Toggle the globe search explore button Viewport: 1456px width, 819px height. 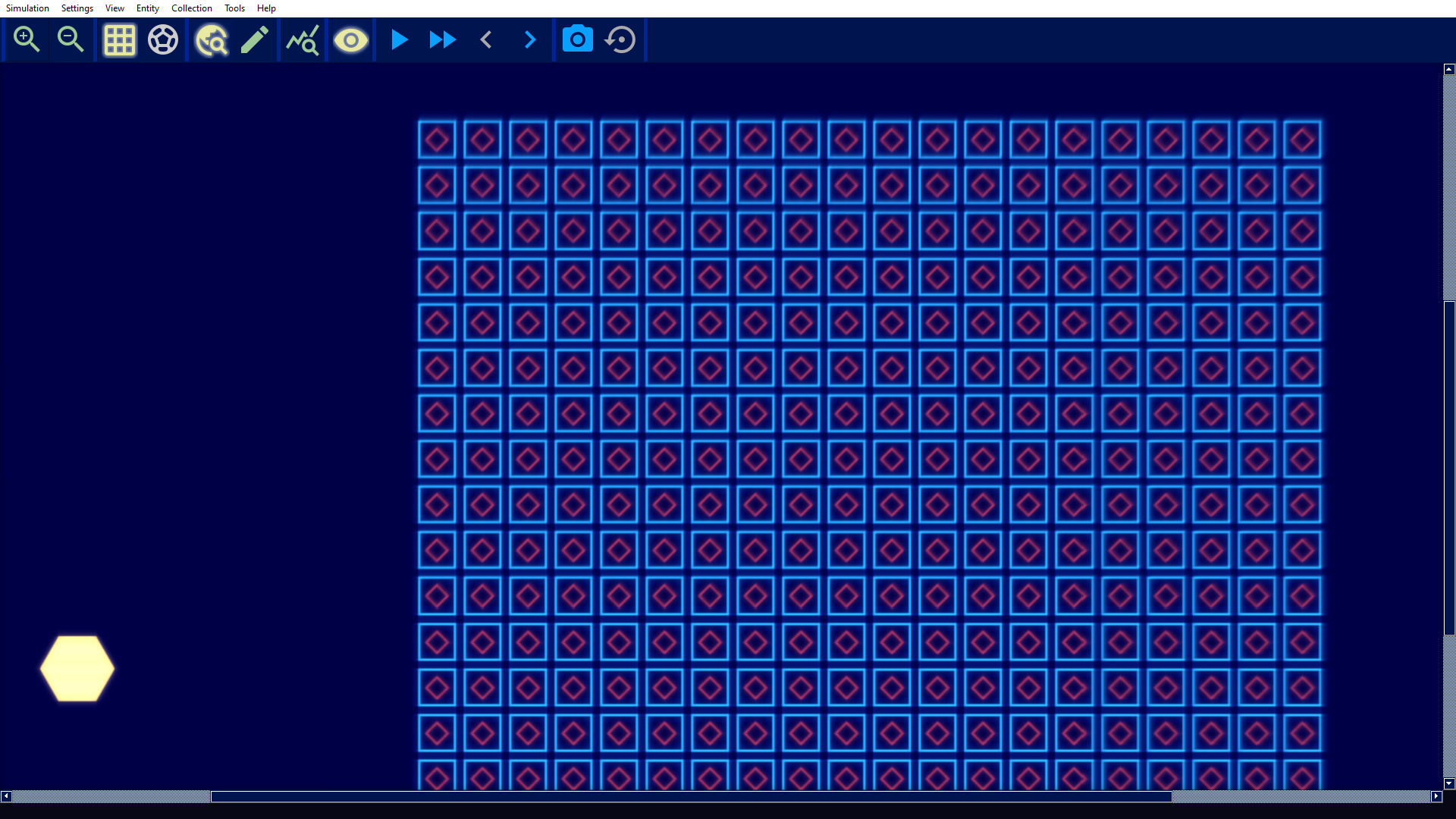tap(212, 39)
